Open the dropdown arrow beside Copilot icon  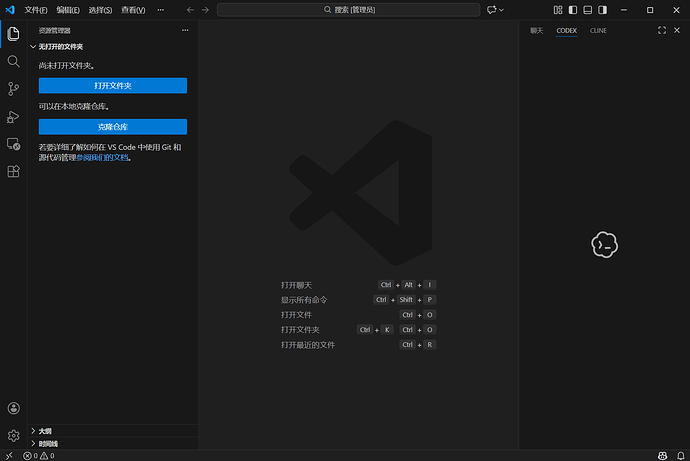[501, 10]
